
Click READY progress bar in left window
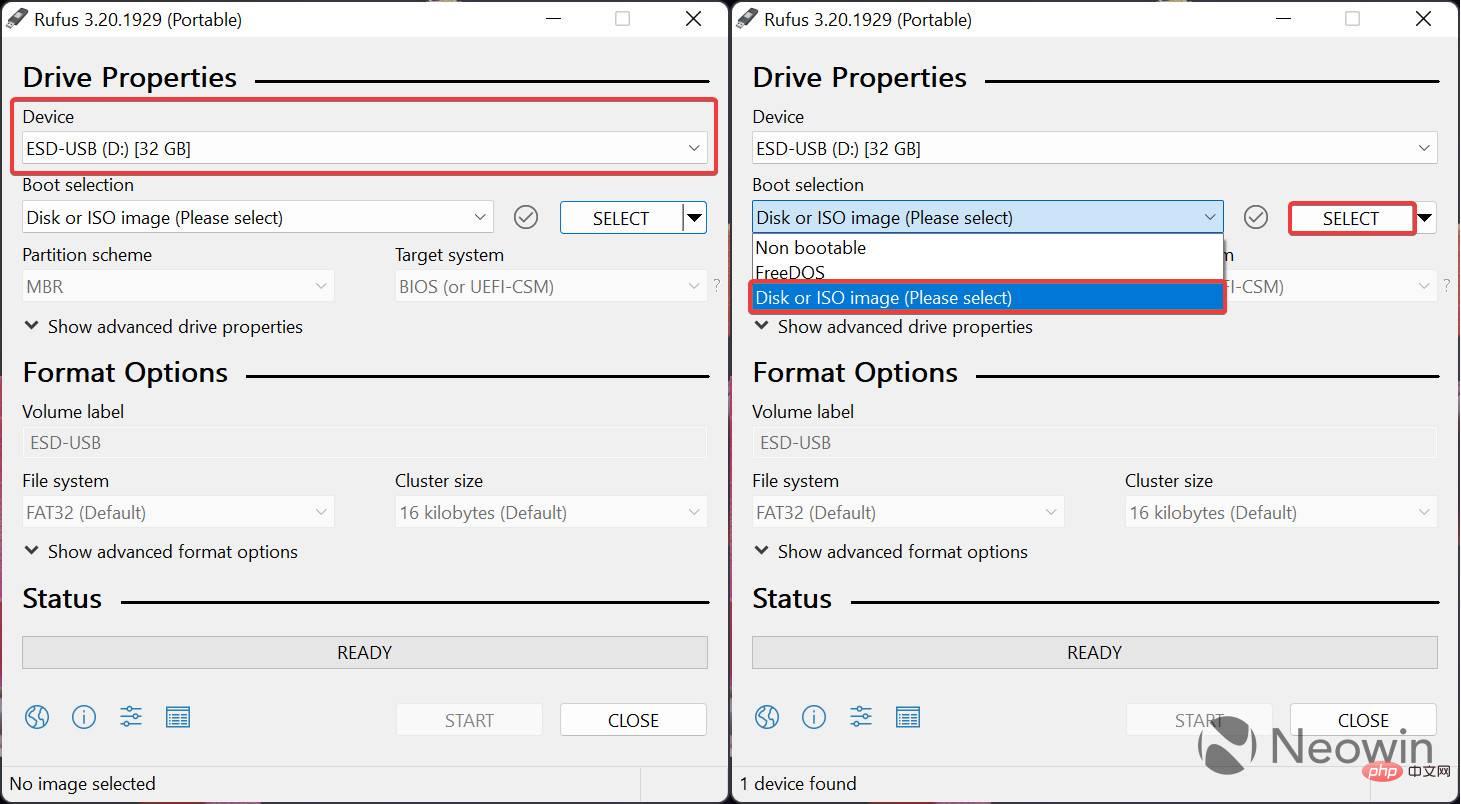(364, 652)
